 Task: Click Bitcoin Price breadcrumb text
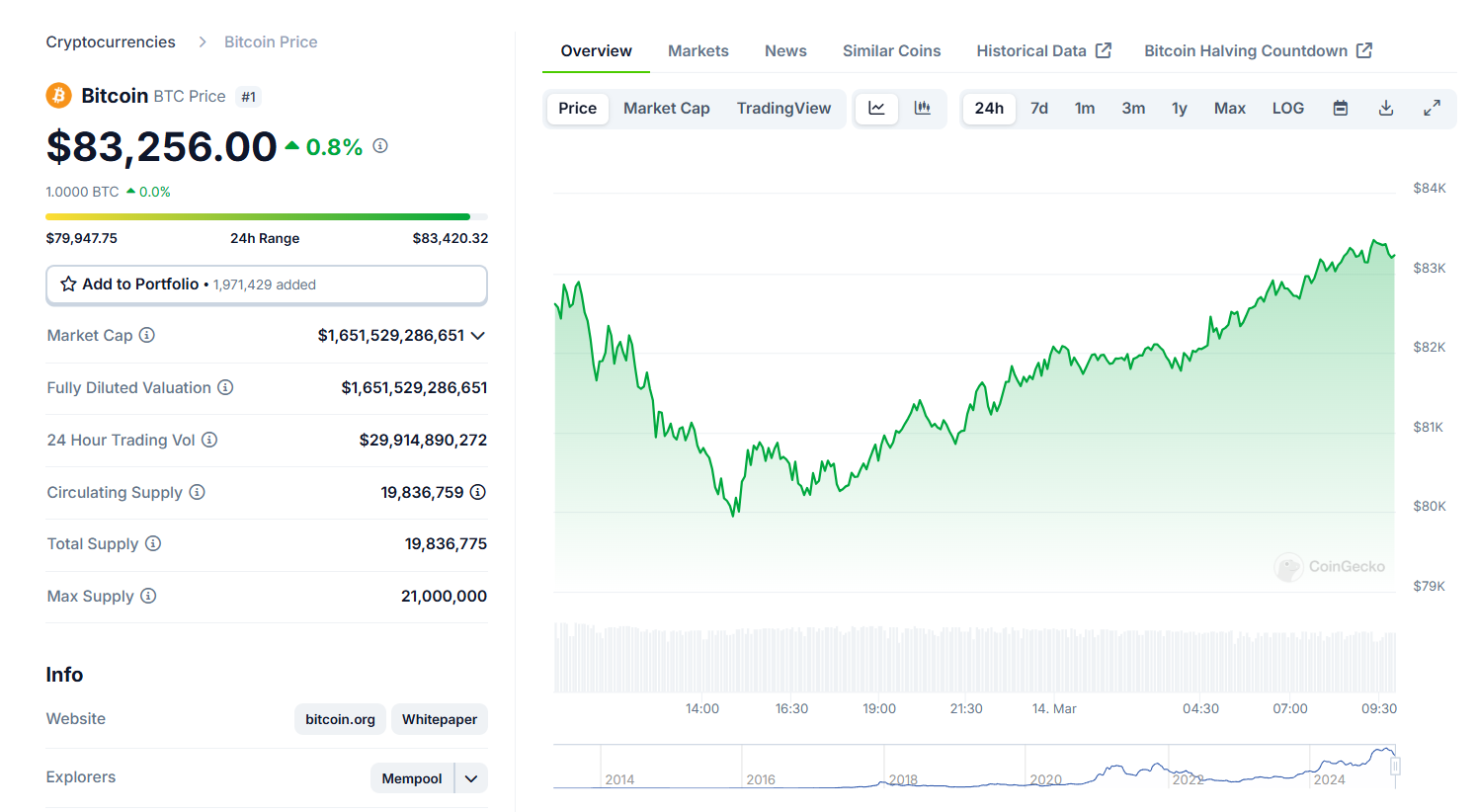click(271, 41)
